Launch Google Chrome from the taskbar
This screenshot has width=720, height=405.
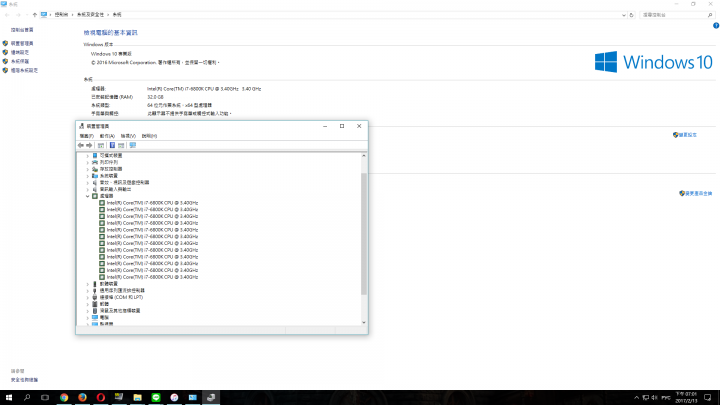[x=64, y=398]
